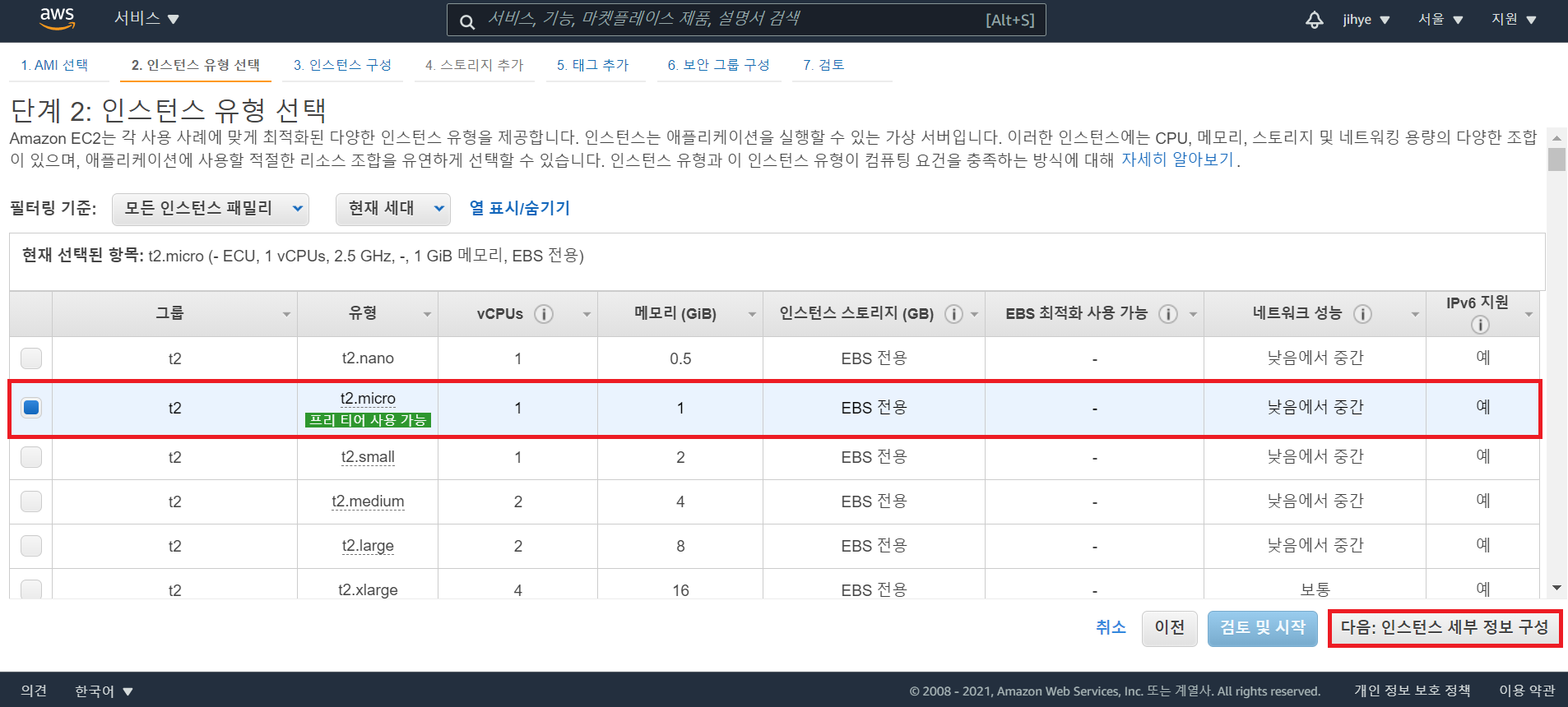This screenshot has height=707, width=1568.
Task: Click the 프리 티어 사용 가능 badge
Action: click(368, 420)
